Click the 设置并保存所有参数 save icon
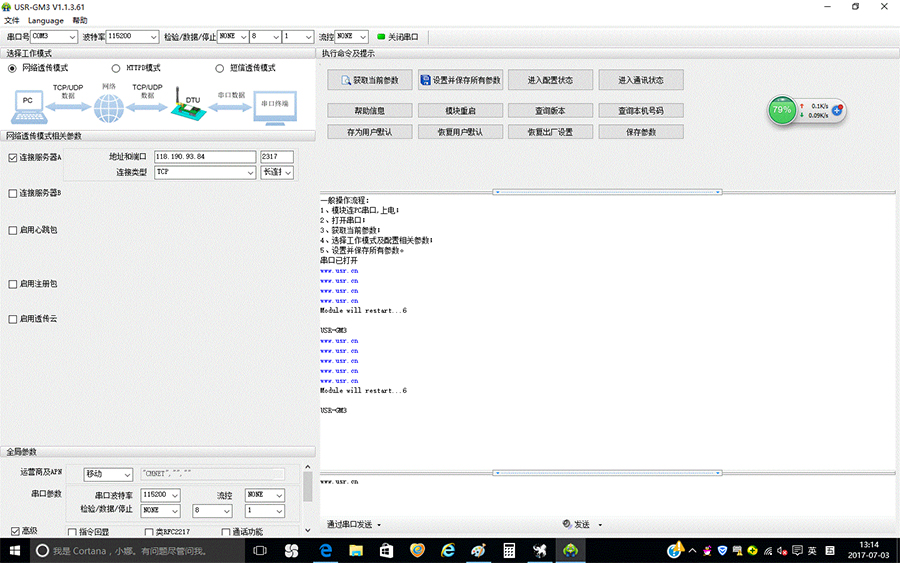This screenshot has width=900, height=563. point(425,80)
